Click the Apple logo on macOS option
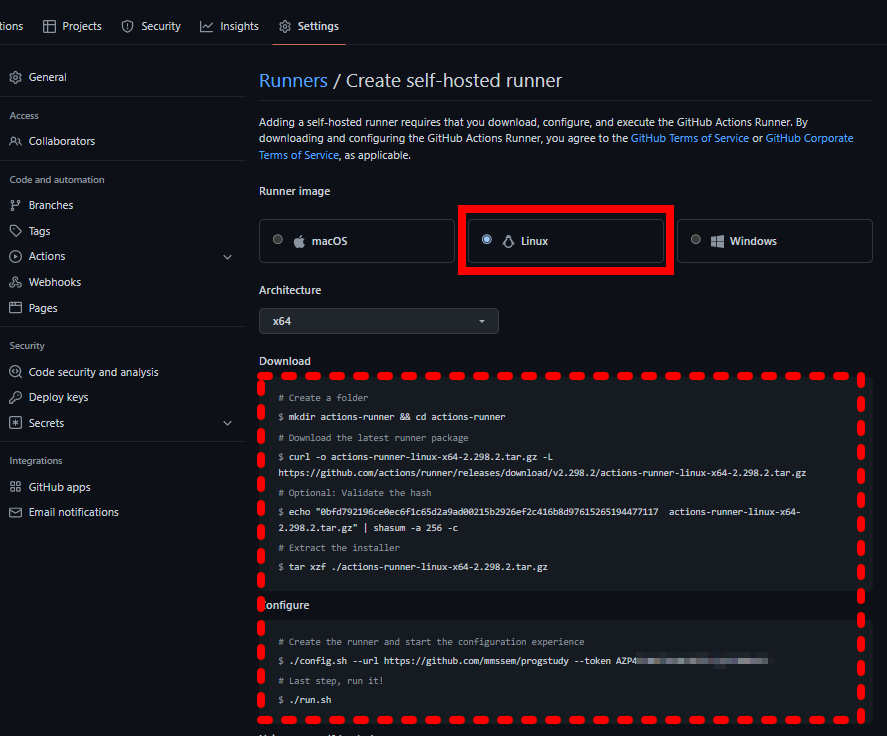The width and height of the screenshot is (887, 736). pyautogui.click(x=299, y=242)
